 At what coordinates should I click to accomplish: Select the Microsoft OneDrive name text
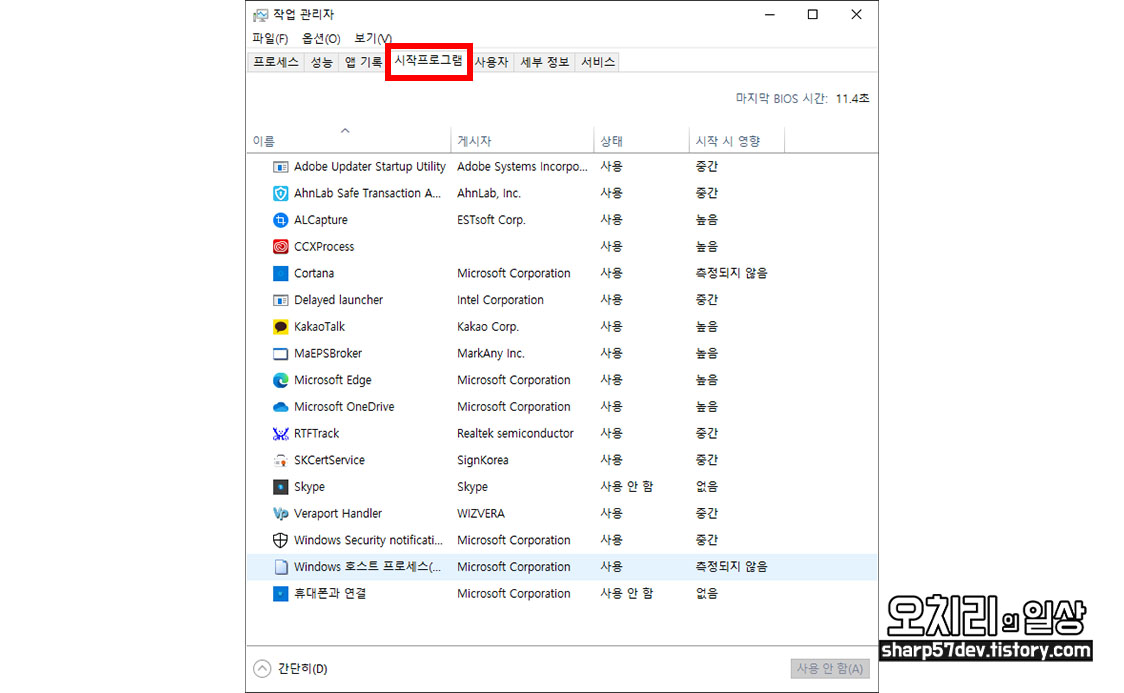click(x=344, y=407)
